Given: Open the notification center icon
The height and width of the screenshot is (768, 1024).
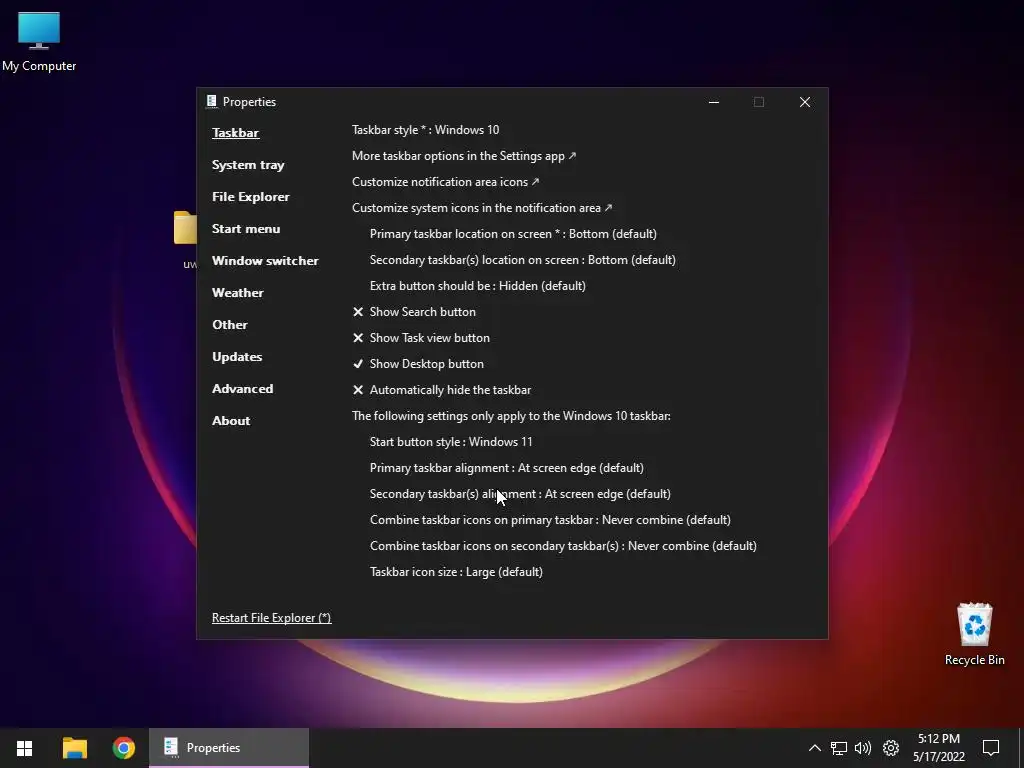Looking at the screenshot, I should coord(991,748).
